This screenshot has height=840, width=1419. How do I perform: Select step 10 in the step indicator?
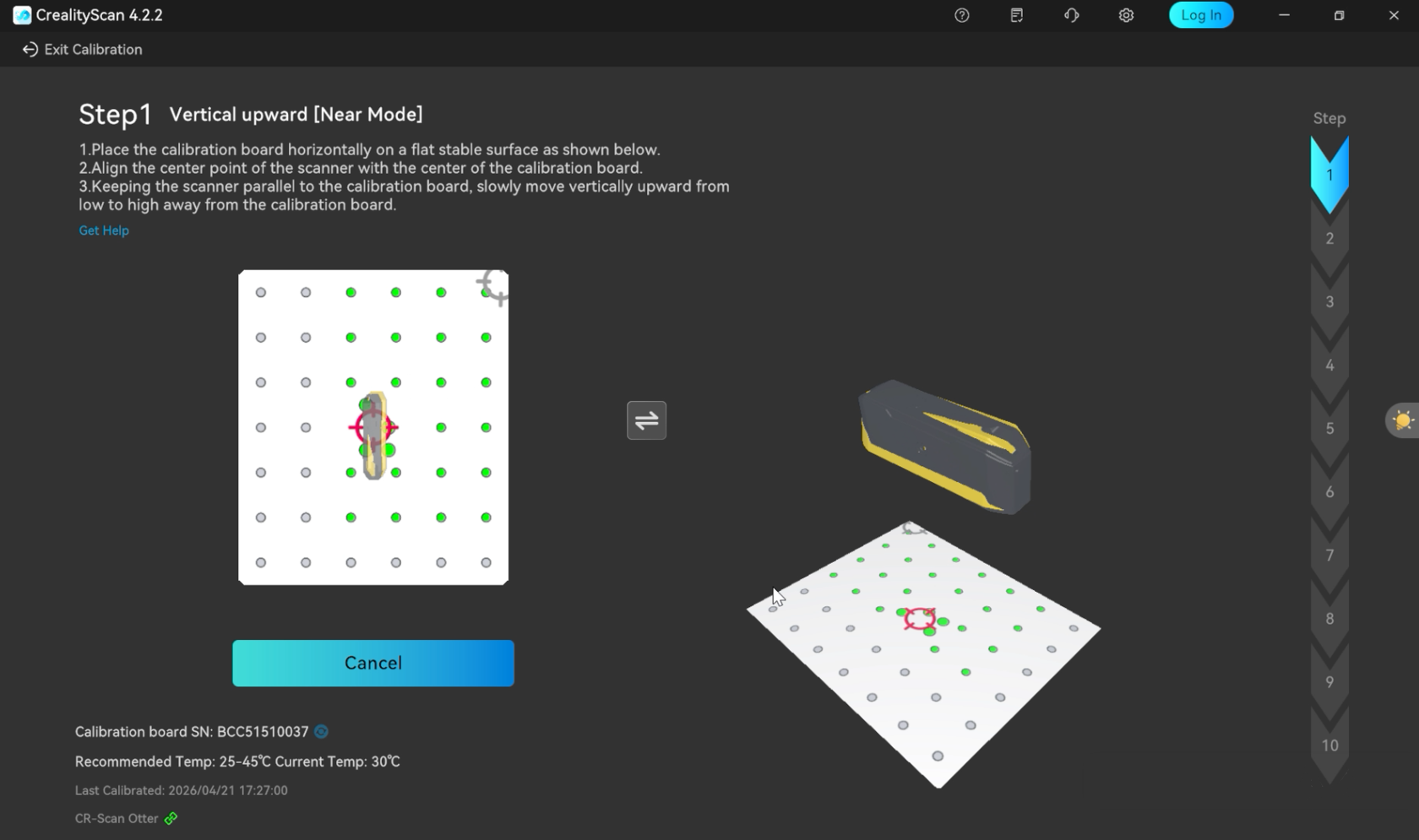coord(1329,745)
